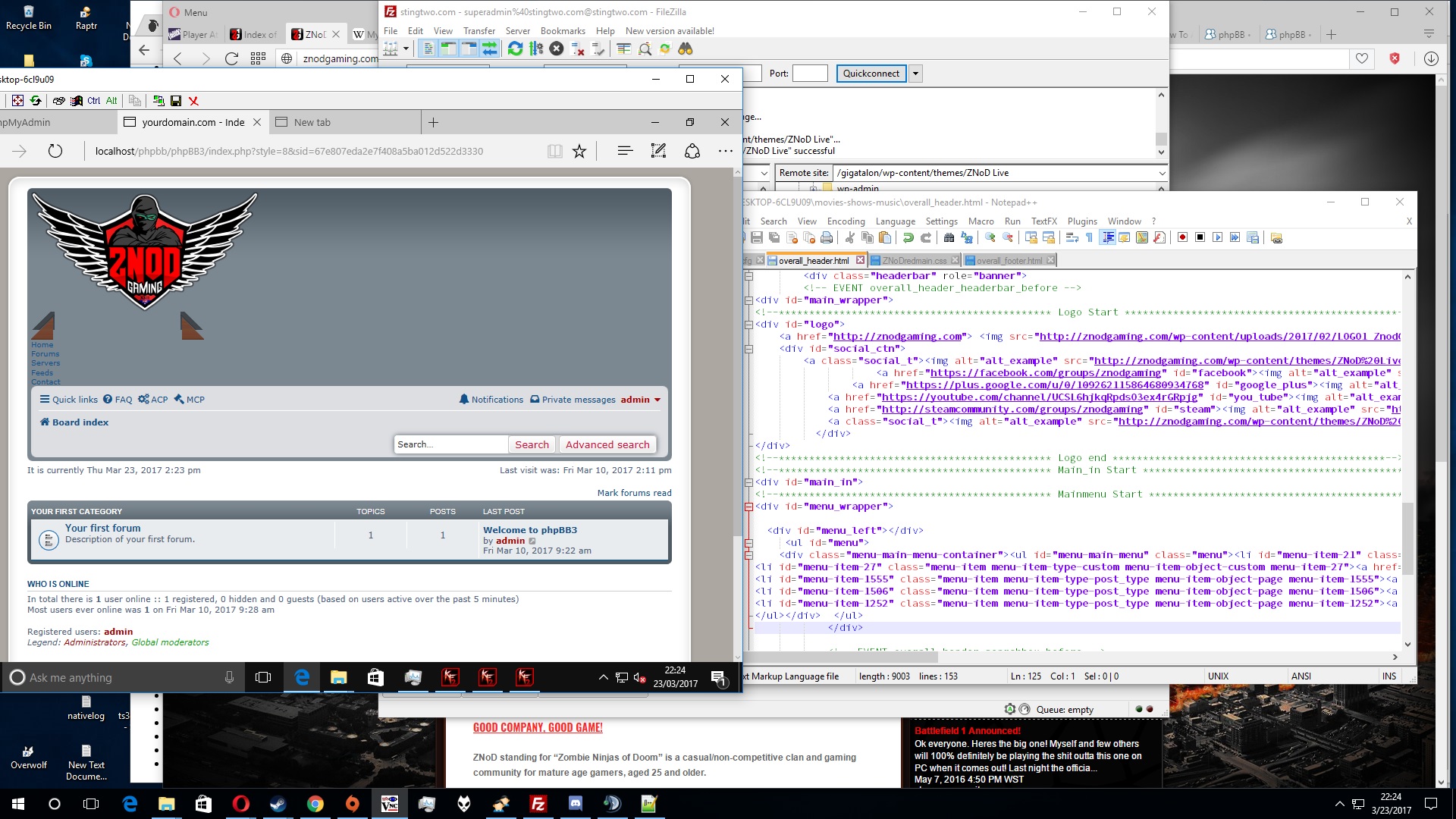Click Advanced search button in forum
The width and height of the screenshot is (1456, 819).
pyautogui.click(x=607, y=444)
